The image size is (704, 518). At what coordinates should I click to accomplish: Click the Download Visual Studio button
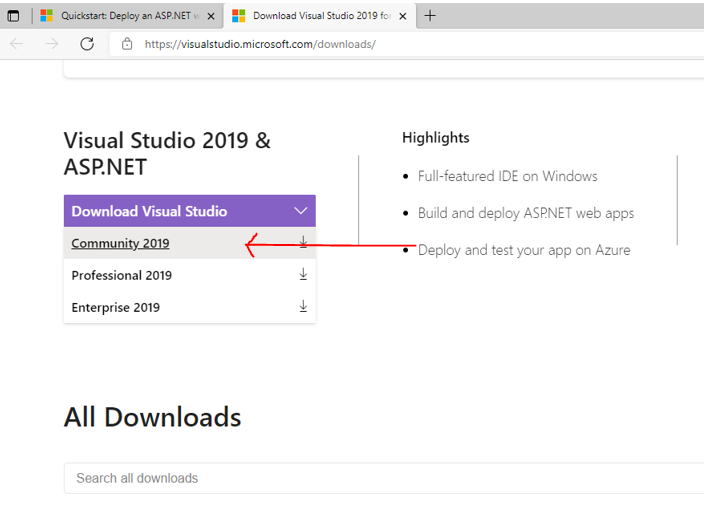pos(189,211)
